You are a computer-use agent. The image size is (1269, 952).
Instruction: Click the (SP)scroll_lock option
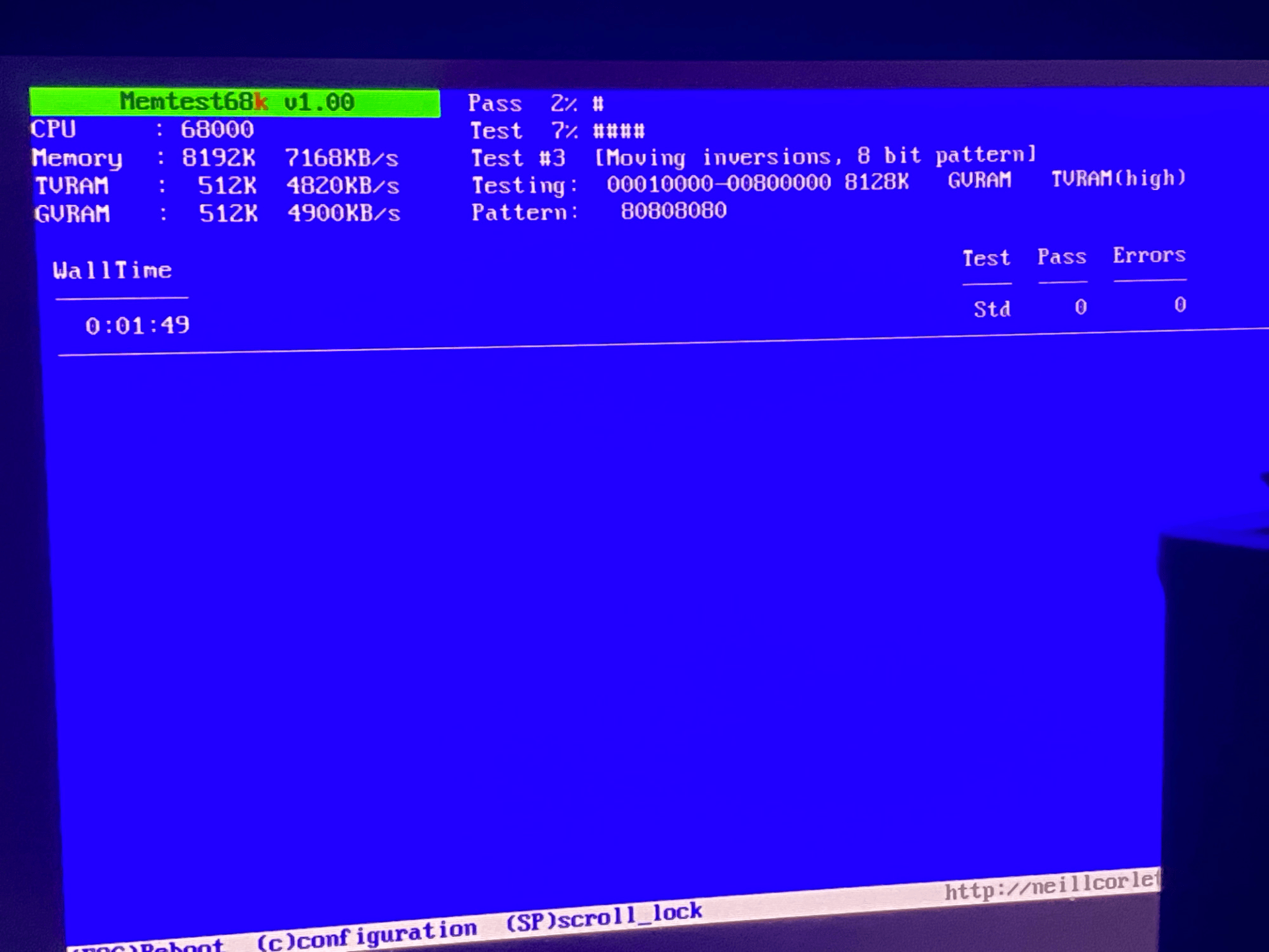coord(603,916)
